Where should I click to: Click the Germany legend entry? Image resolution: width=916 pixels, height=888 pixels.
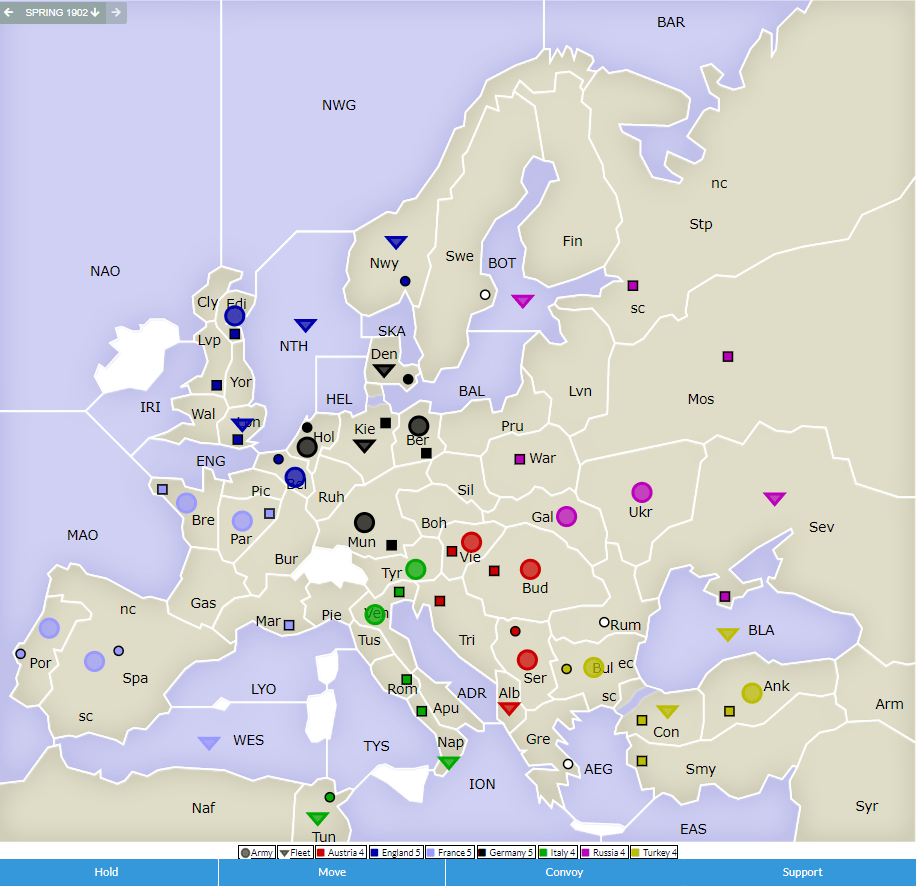click(x=506, y=853)
